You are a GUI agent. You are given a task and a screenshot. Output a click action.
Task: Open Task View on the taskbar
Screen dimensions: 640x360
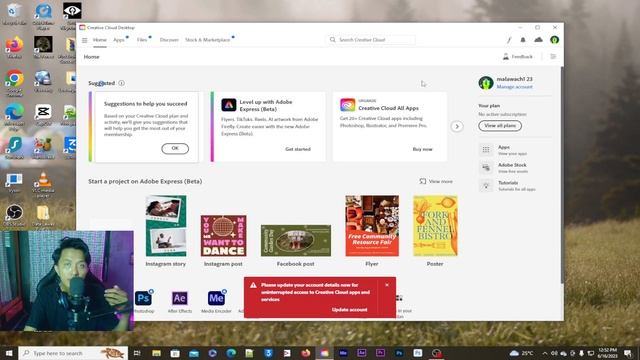(x=137, y=353)
